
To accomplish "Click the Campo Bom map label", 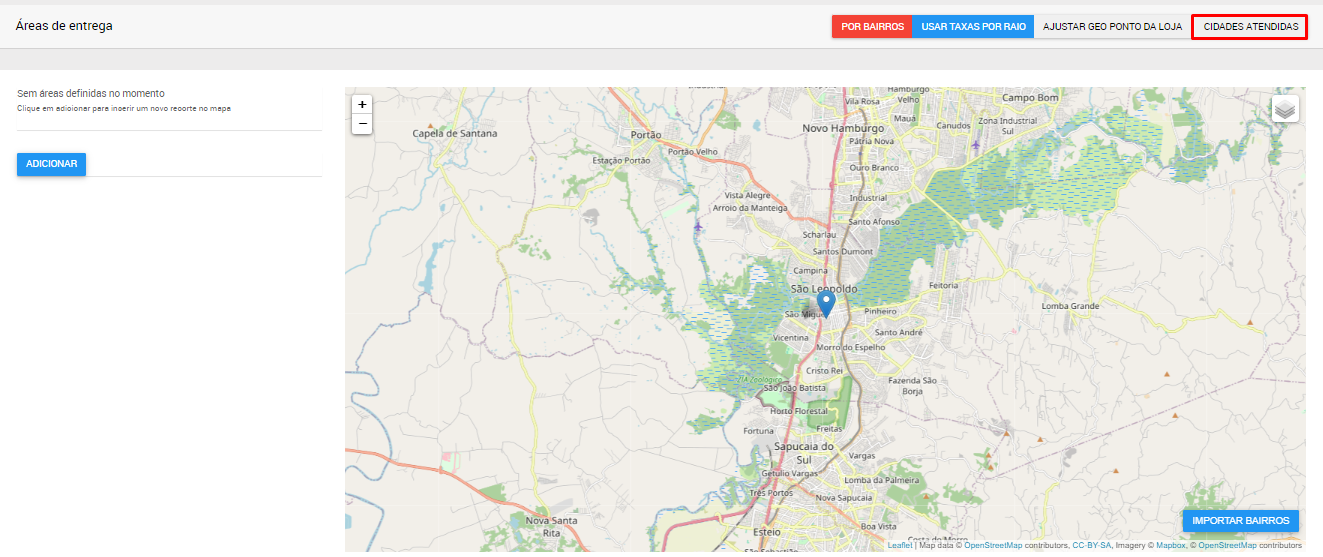I will click(1030, 98).
